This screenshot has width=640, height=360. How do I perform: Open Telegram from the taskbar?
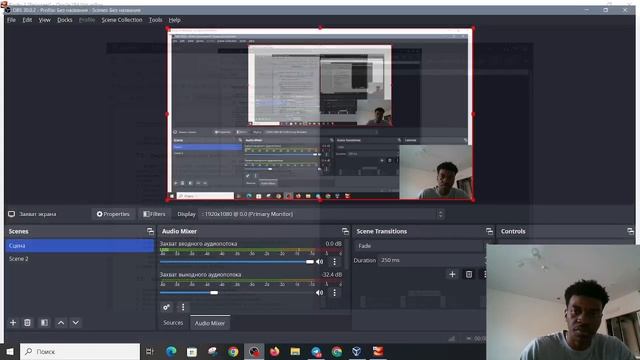click(316, 351)
